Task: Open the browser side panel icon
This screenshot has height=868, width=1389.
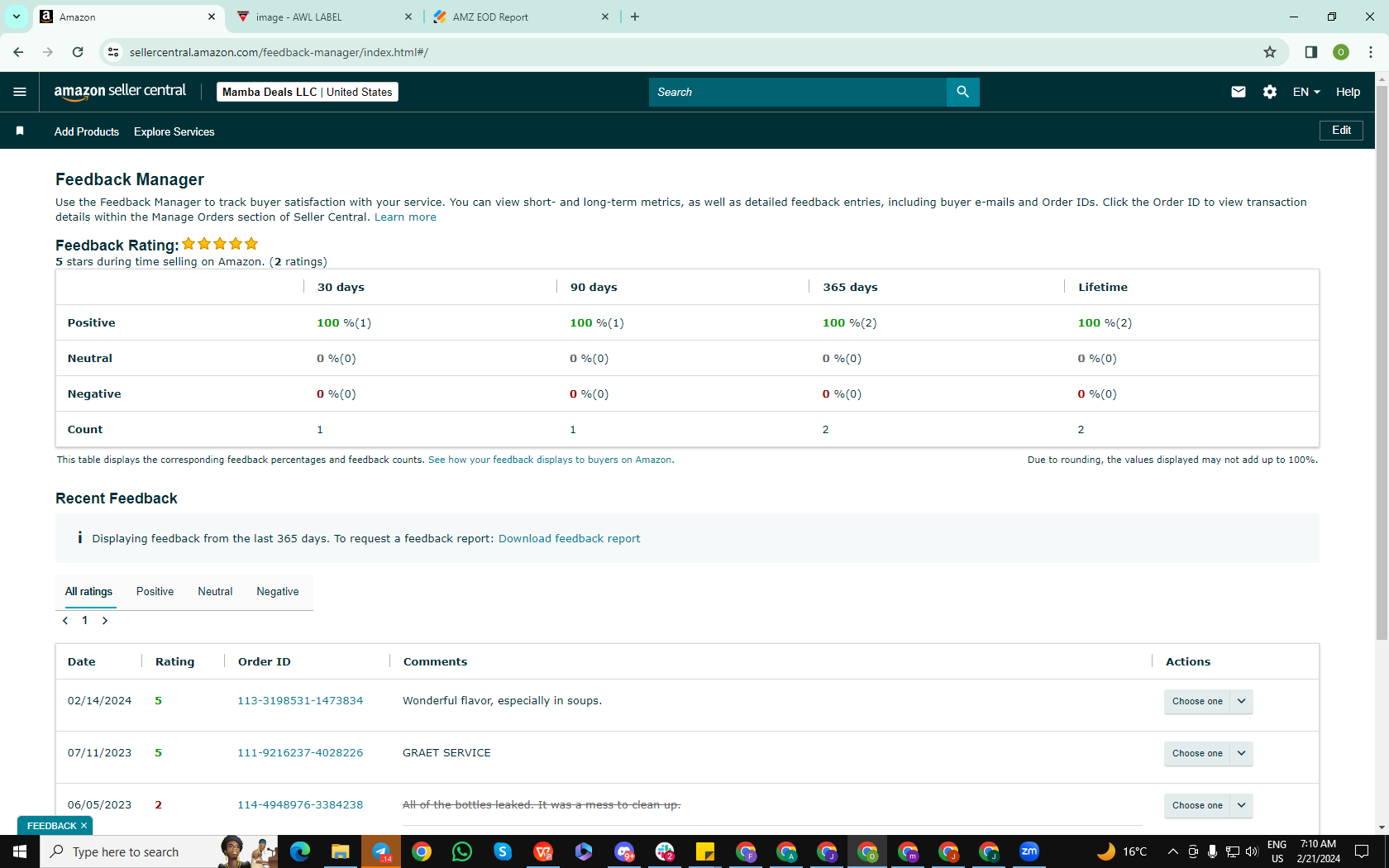Action: [1311, 52]
